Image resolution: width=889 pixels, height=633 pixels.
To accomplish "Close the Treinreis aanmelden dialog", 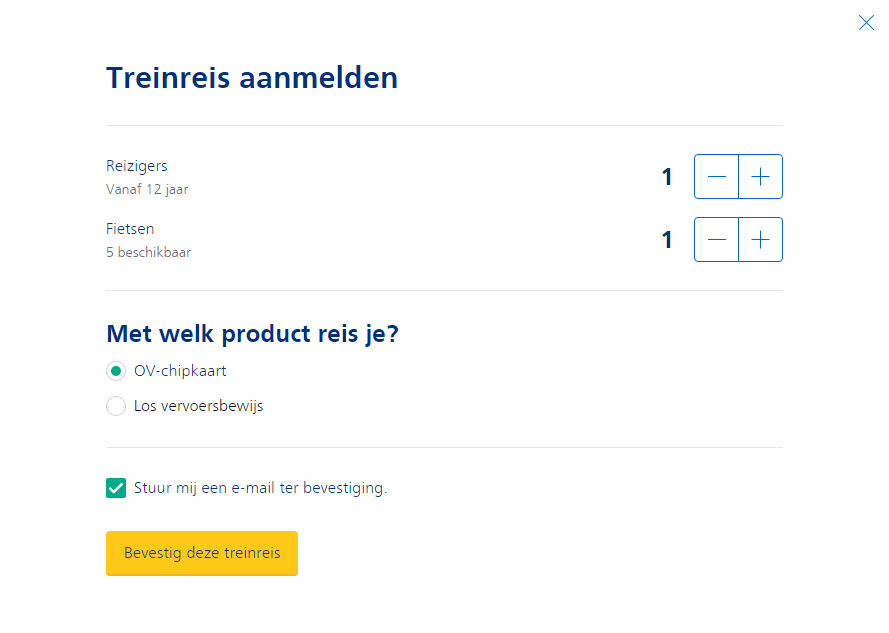I will pyautogui.click(x=866, y=23).
